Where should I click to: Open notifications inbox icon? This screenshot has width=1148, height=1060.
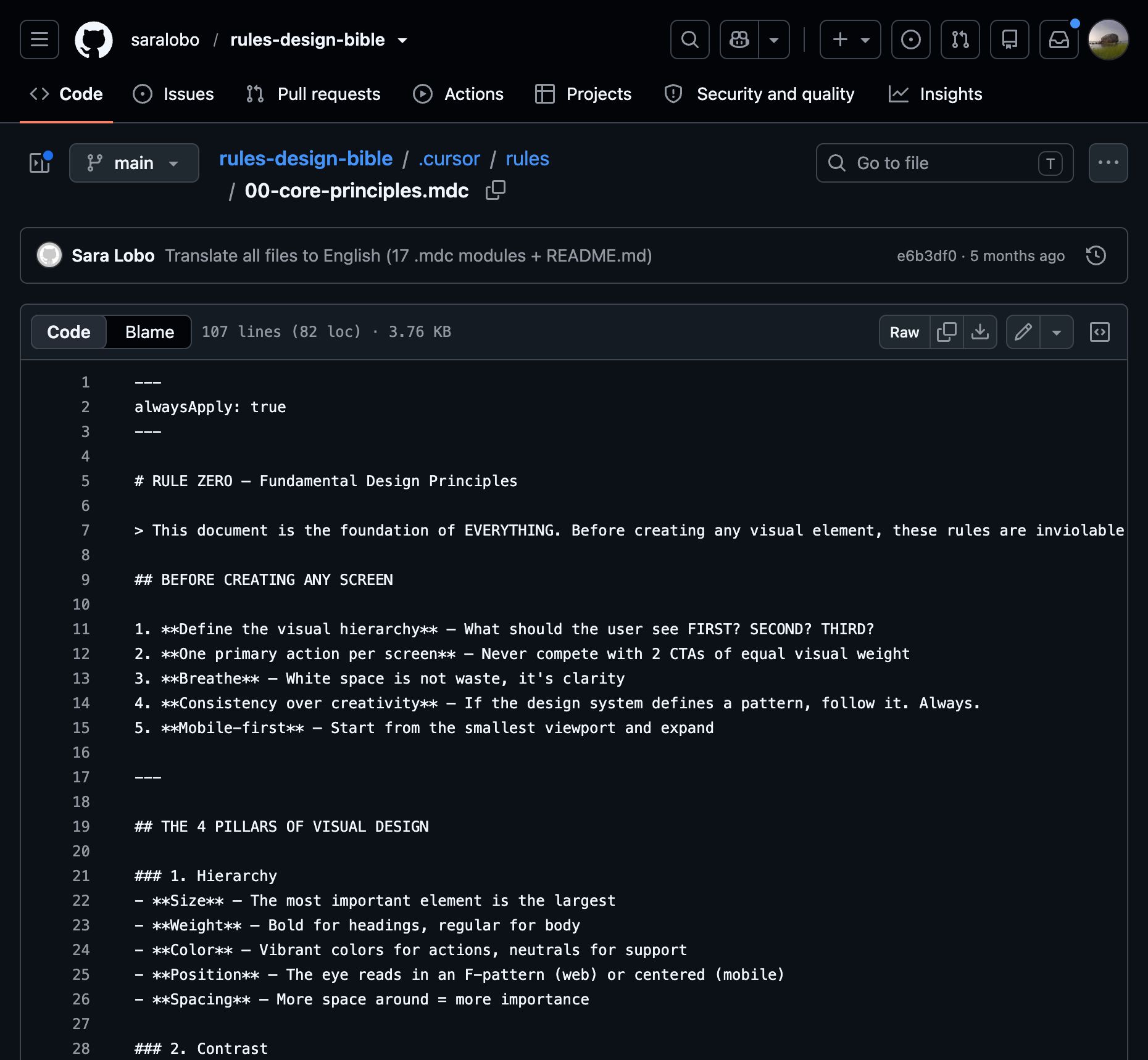click(1059, 39)
